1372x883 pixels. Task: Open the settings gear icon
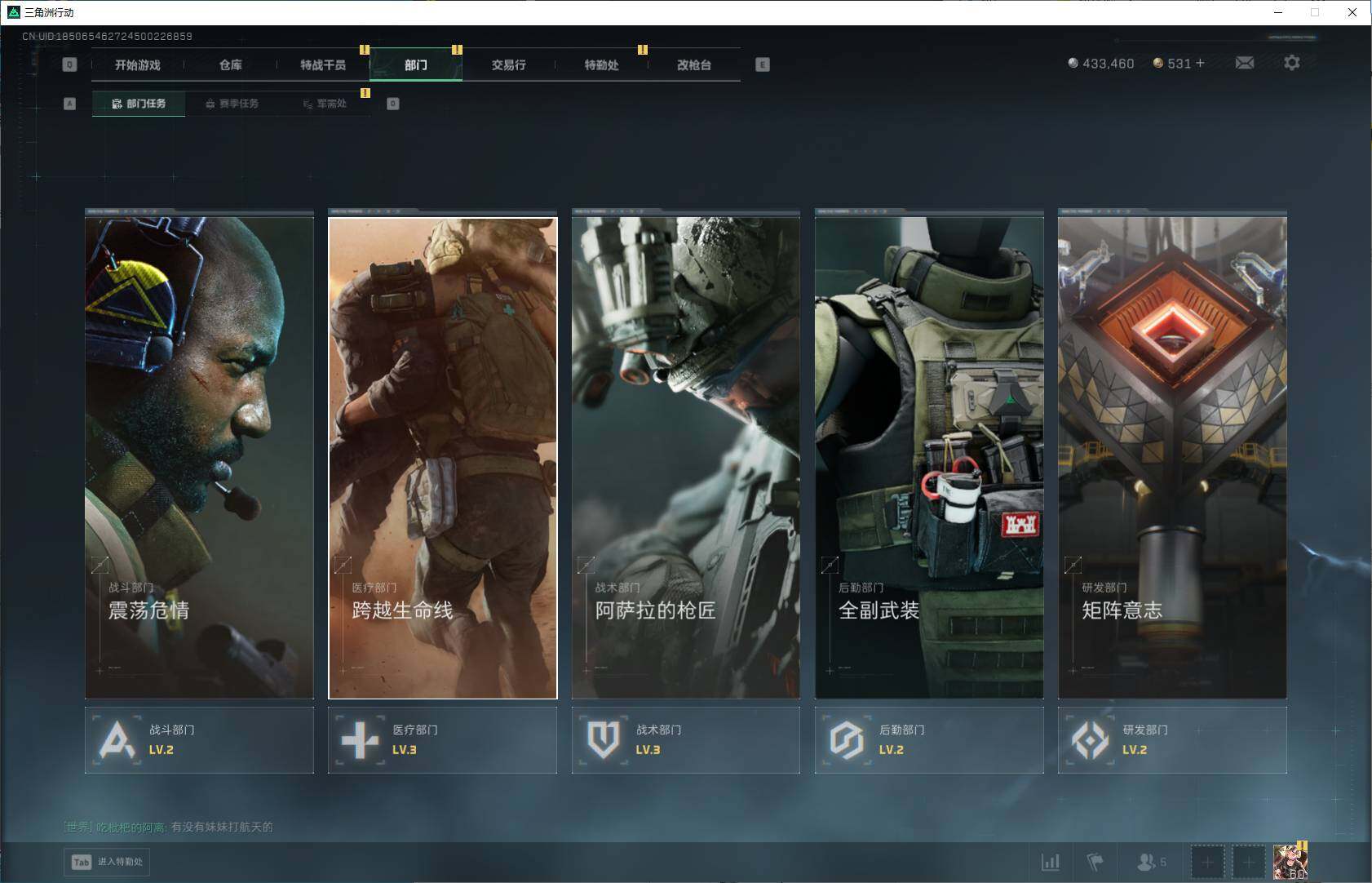(x=1291, y=63)
